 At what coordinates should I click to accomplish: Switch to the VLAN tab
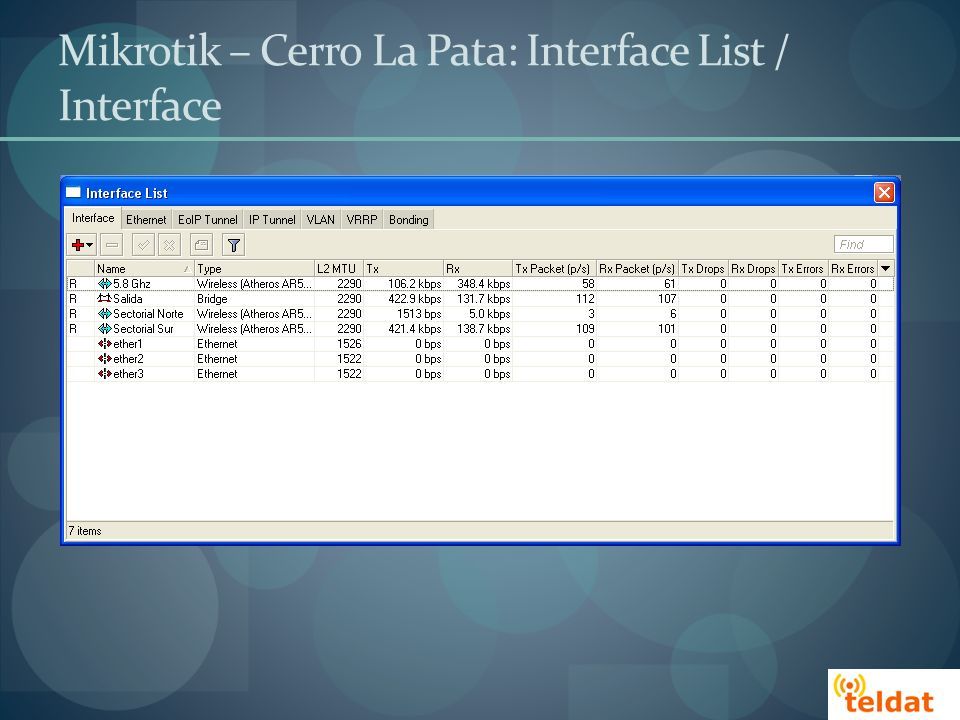[321, 219]
